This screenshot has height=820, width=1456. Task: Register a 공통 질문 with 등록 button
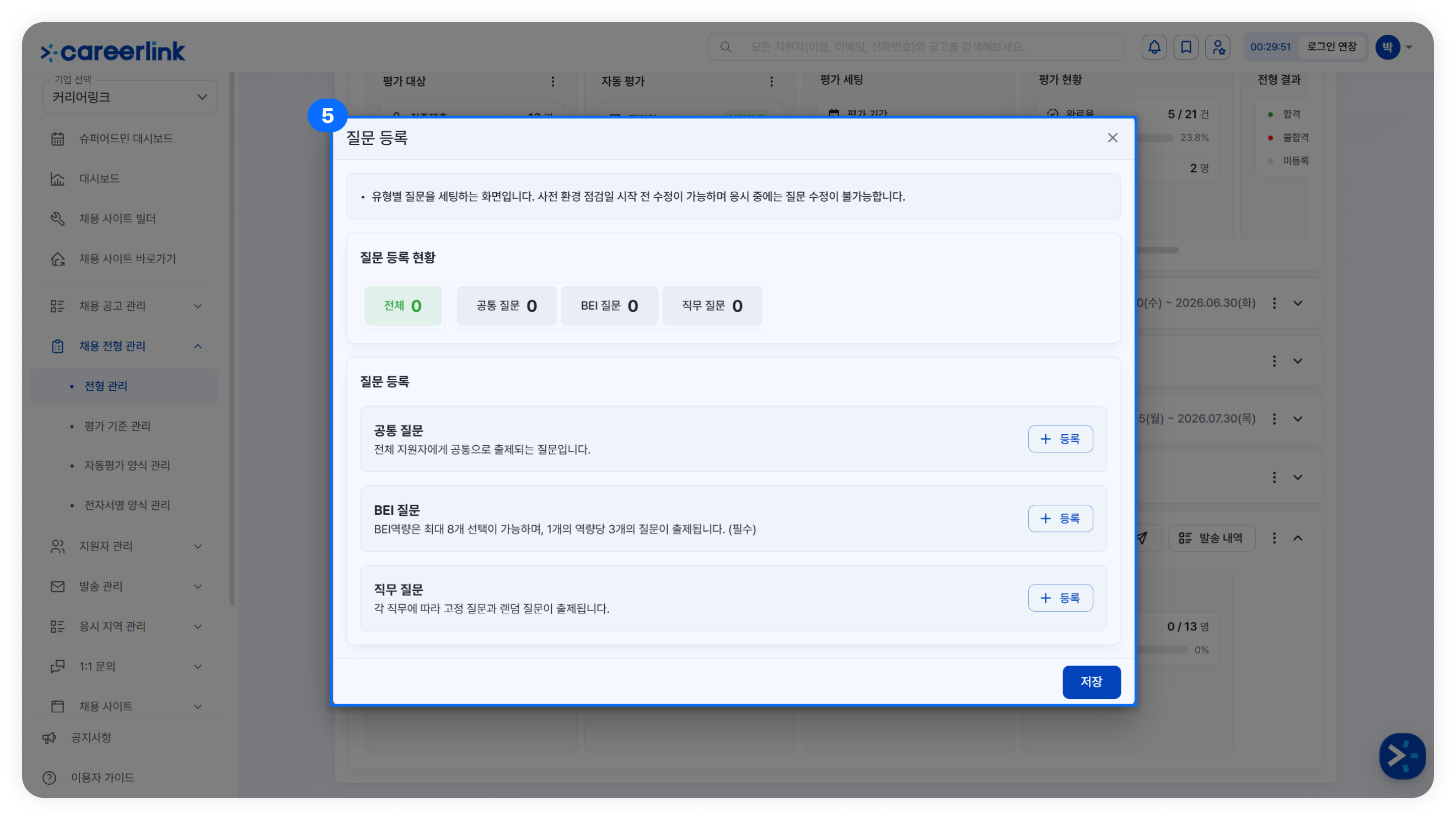(x=1060, y=439)
